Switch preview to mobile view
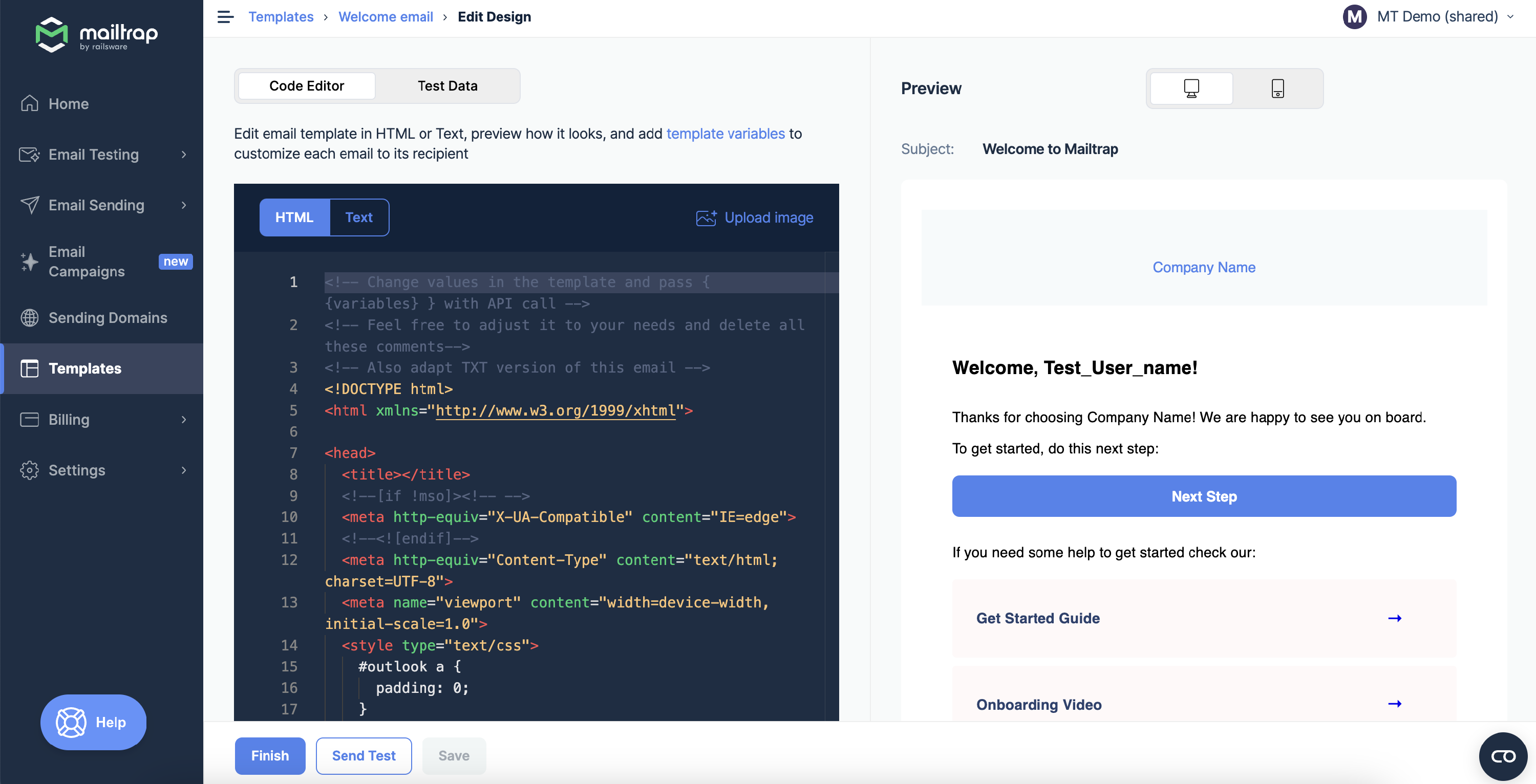 tap(1278, 88)
